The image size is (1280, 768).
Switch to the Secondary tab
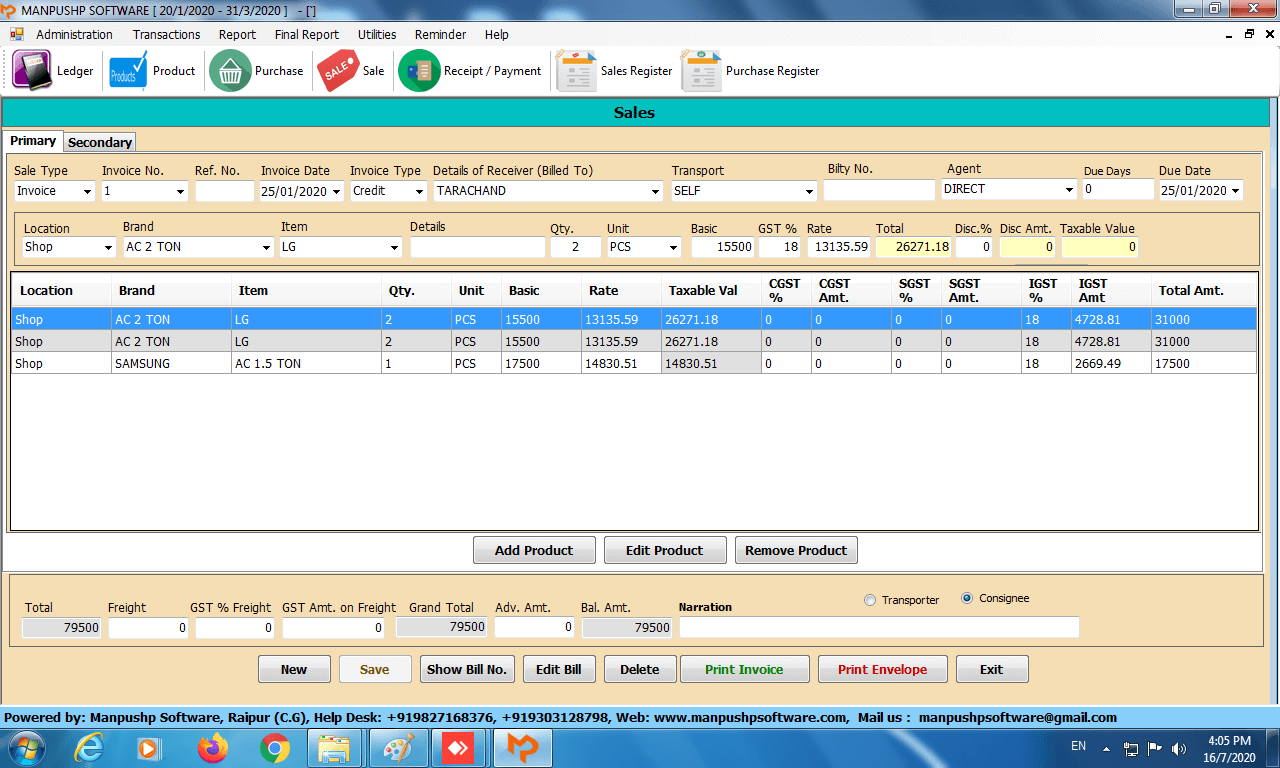click(100, 142)
